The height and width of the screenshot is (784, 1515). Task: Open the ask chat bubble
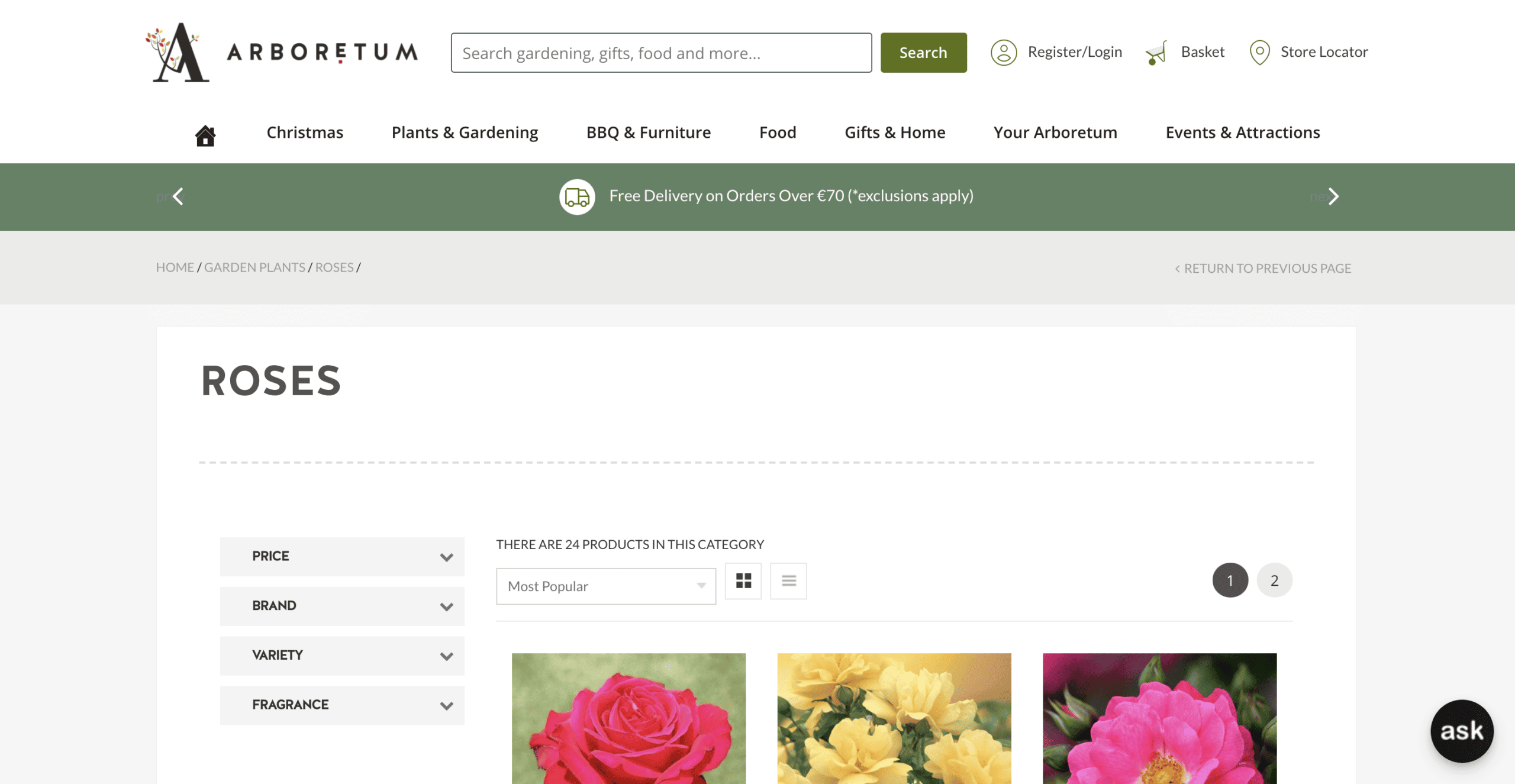point(1462,731)
